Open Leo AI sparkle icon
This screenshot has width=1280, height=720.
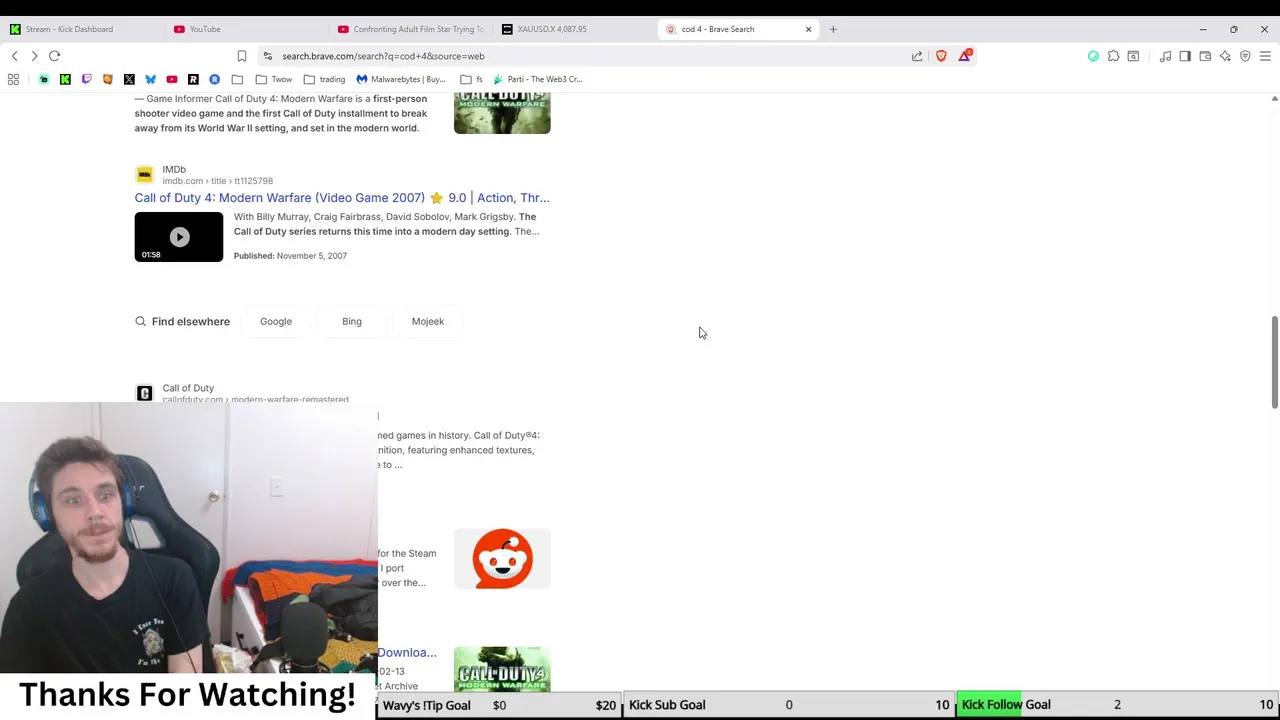pos(1225,56)
